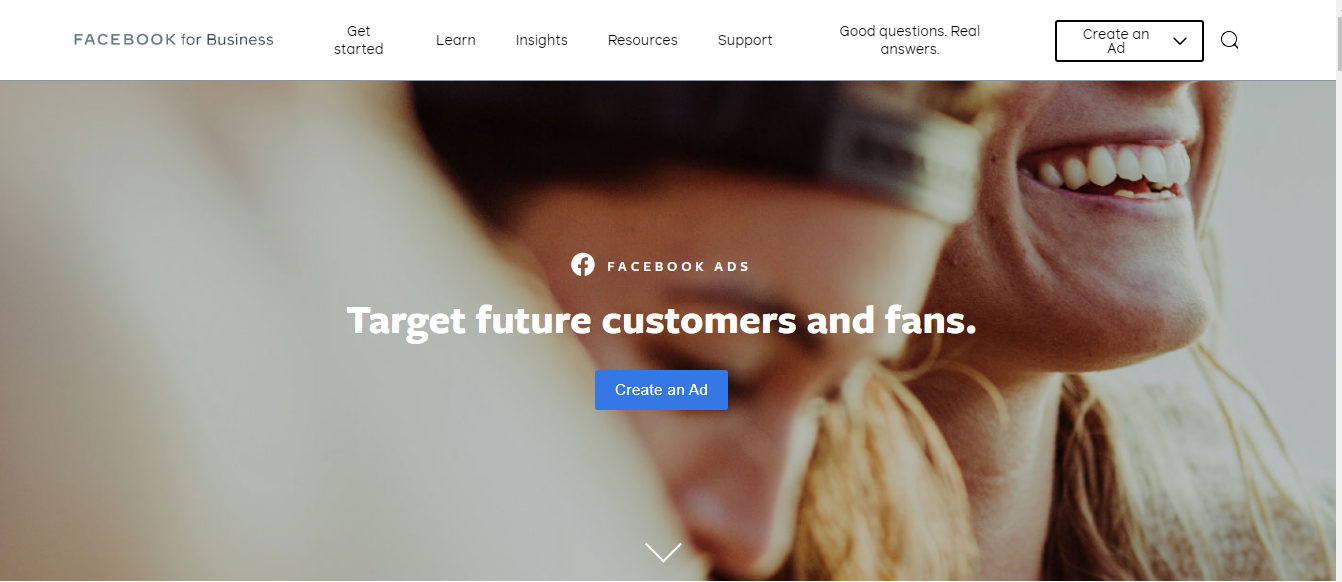The height and width of the screenshot is (582, 1342).
Task: Click the FACEBOOK ADS label text
Action: (x=678, y=267)
